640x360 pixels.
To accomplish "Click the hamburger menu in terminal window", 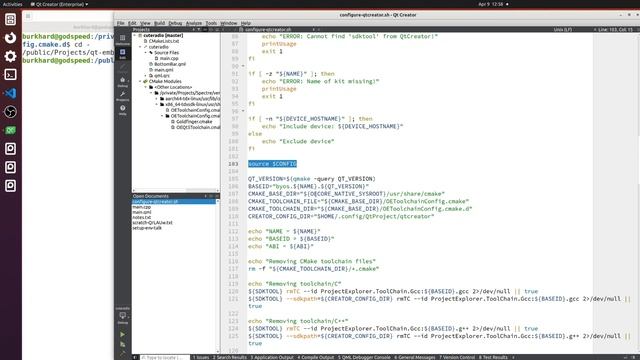I will (28, 16).
